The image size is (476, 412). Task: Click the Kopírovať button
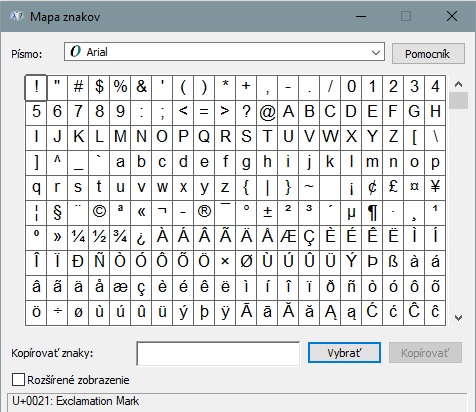click(x=425, y=353)
